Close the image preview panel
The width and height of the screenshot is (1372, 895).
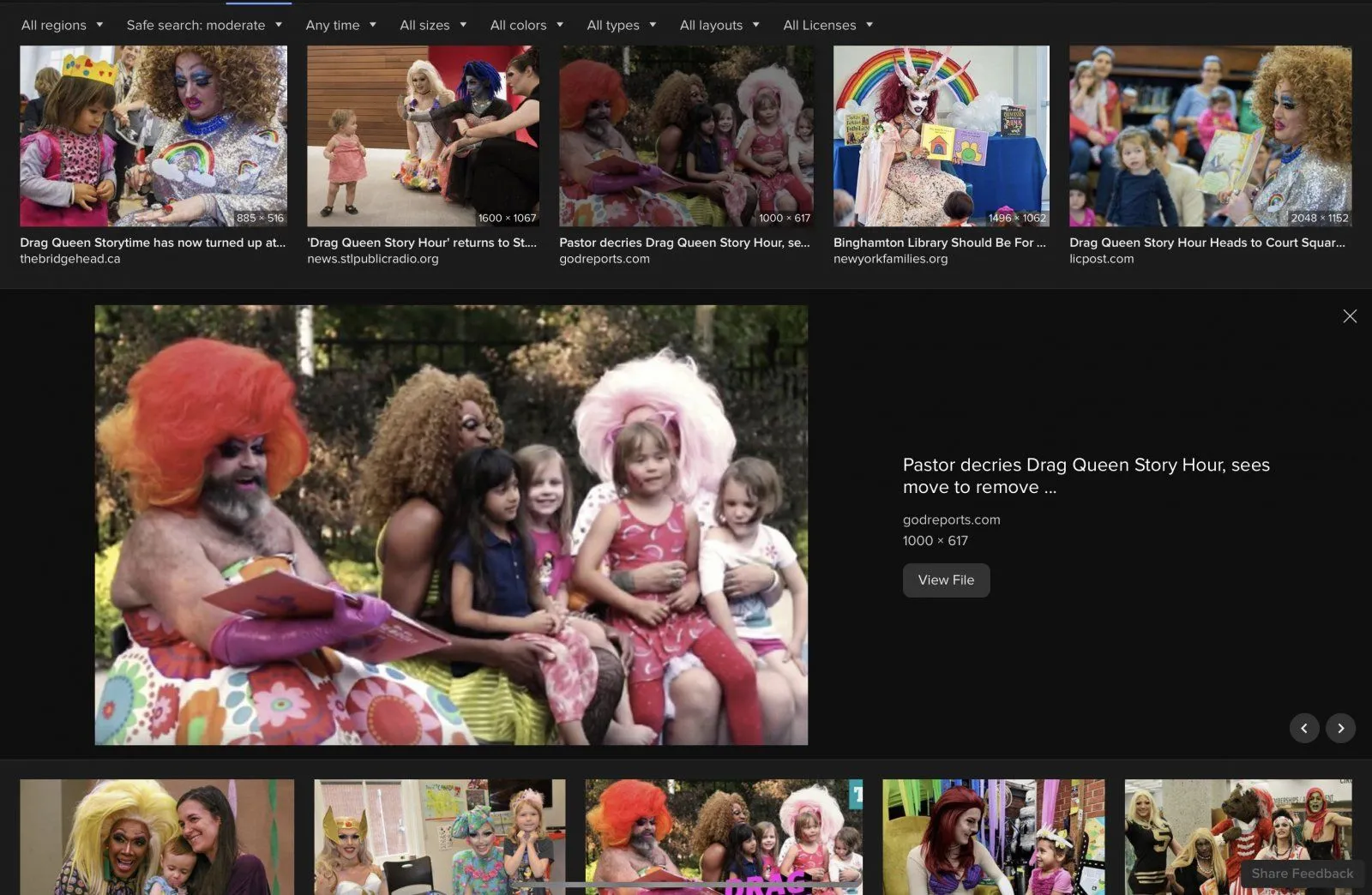tap(1349, 316)
